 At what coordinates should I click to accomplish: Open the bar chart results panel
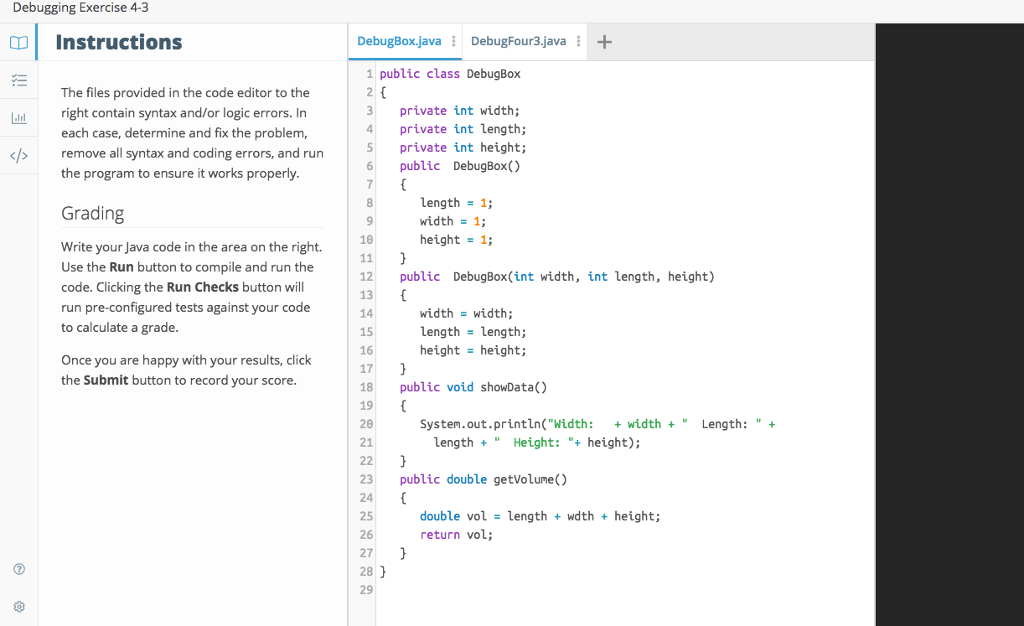[x=18, y=118]
